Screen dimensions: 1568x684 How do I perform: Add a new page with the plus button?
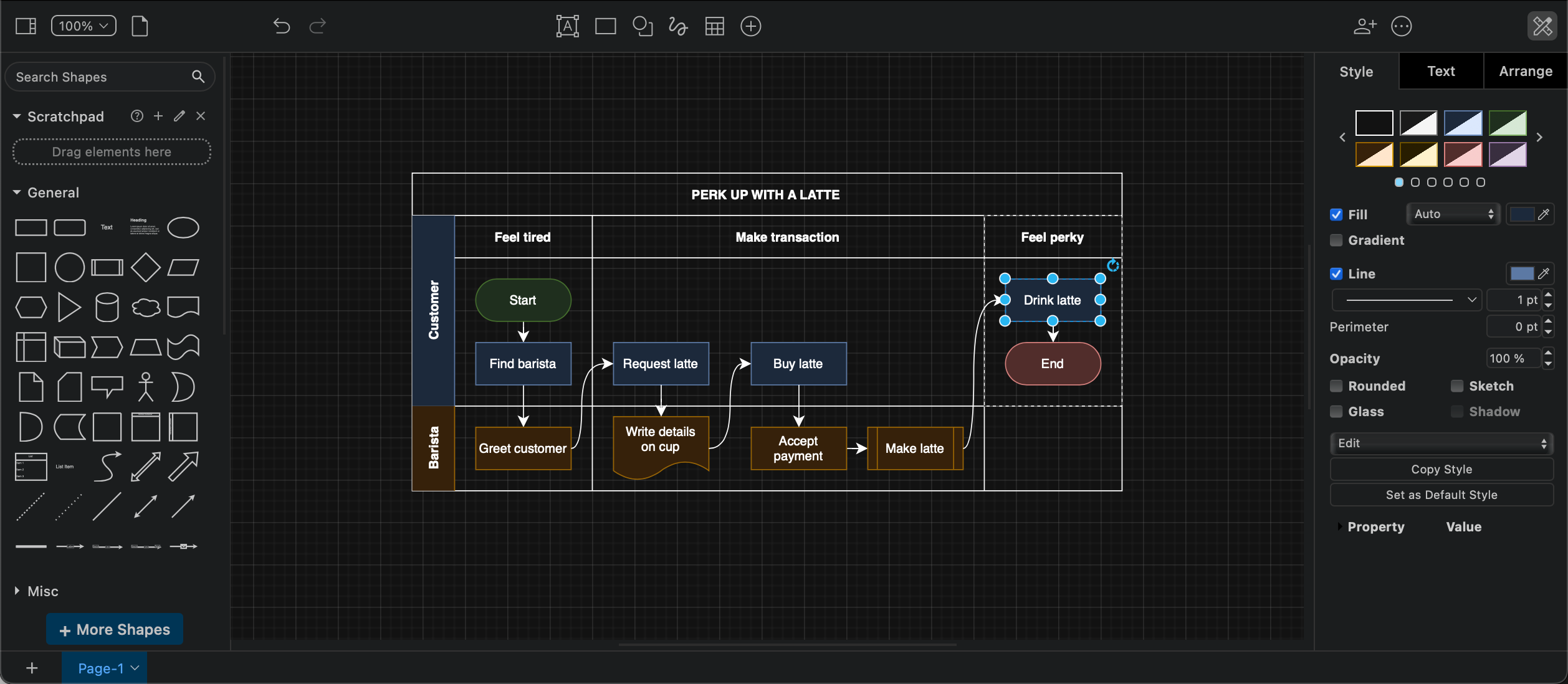click(31, 667)
